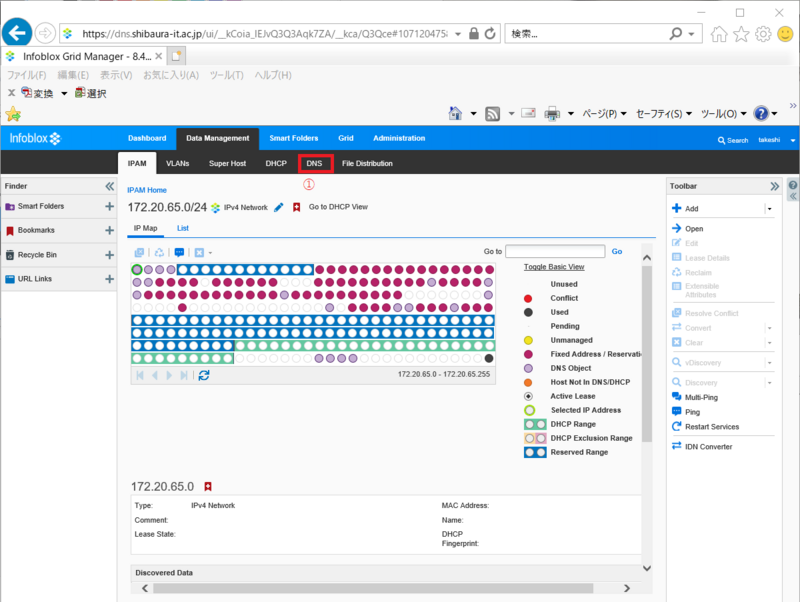The width and height of the screenshot is (800, 602).
Task: Click the edit pencil icon beside IPv4 Network
Action: (x=279, y=207)
